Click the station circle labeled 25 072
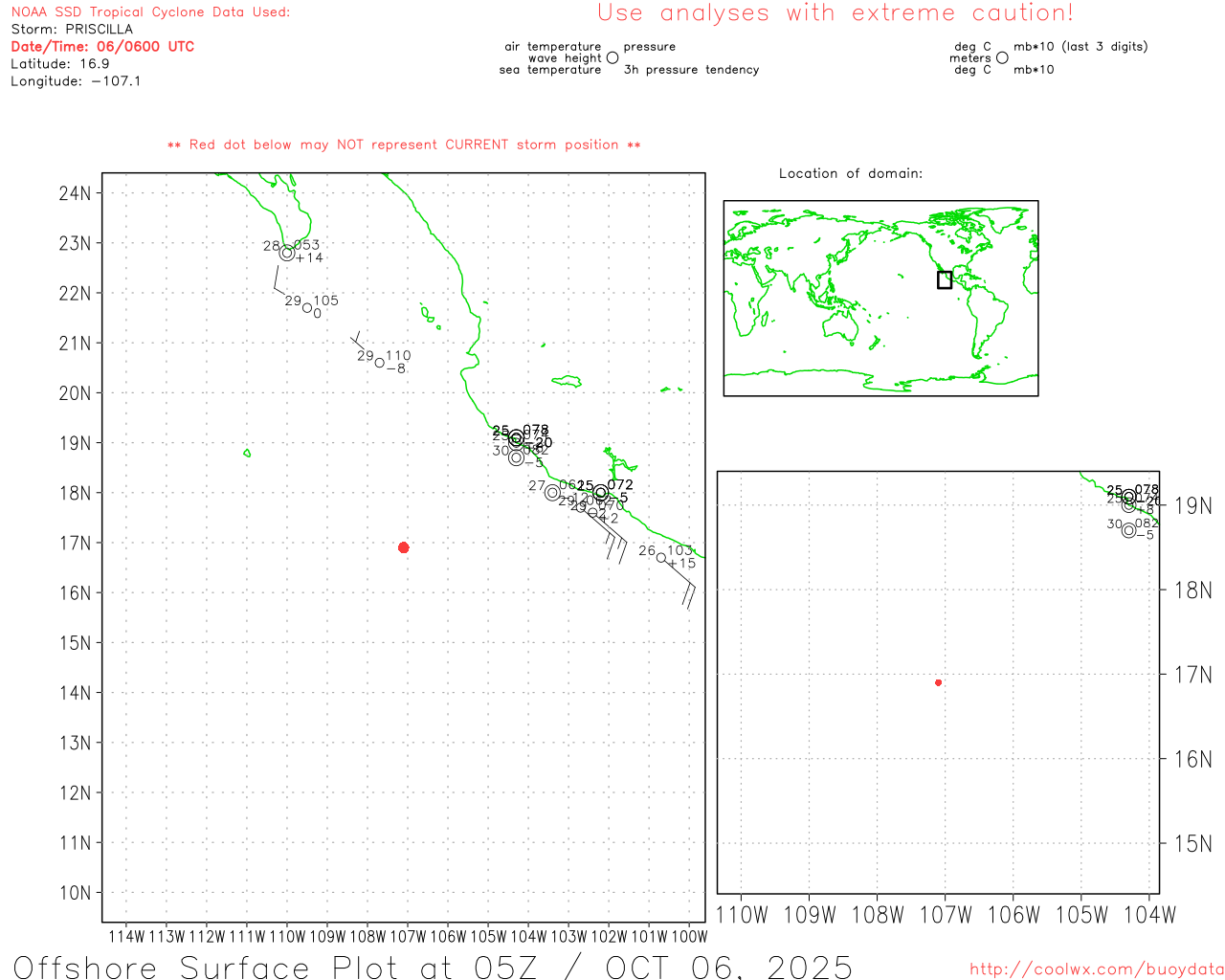 601,493
